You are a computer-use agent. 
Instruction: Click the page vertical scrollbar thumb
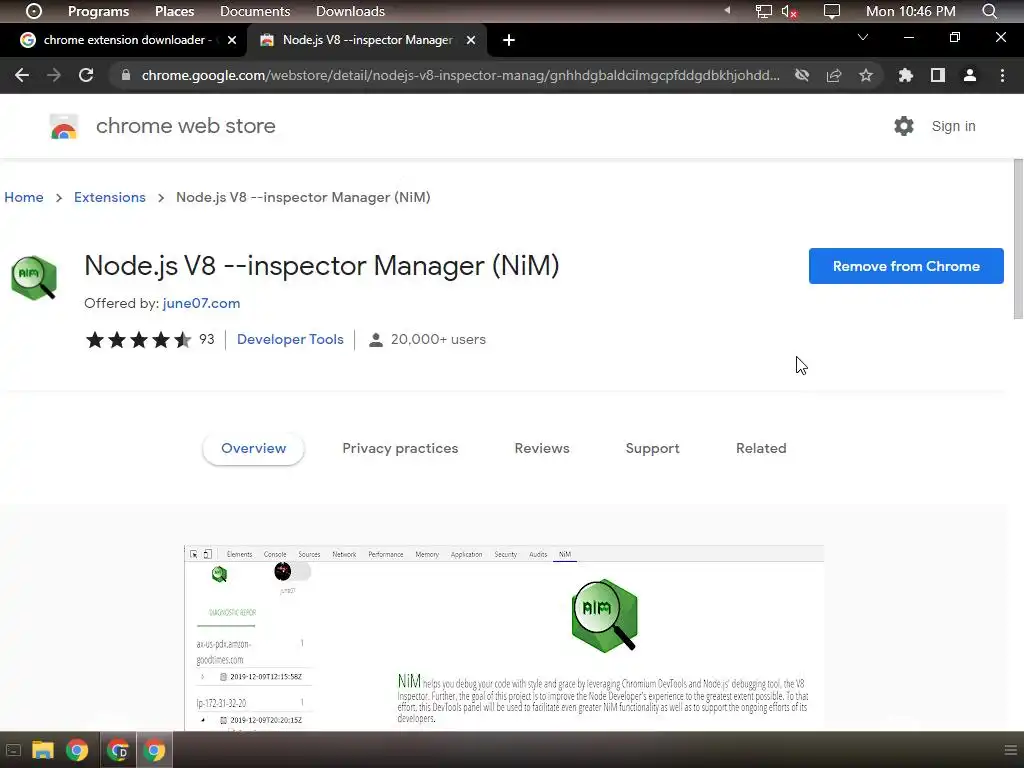click(x=1017, y=239)
